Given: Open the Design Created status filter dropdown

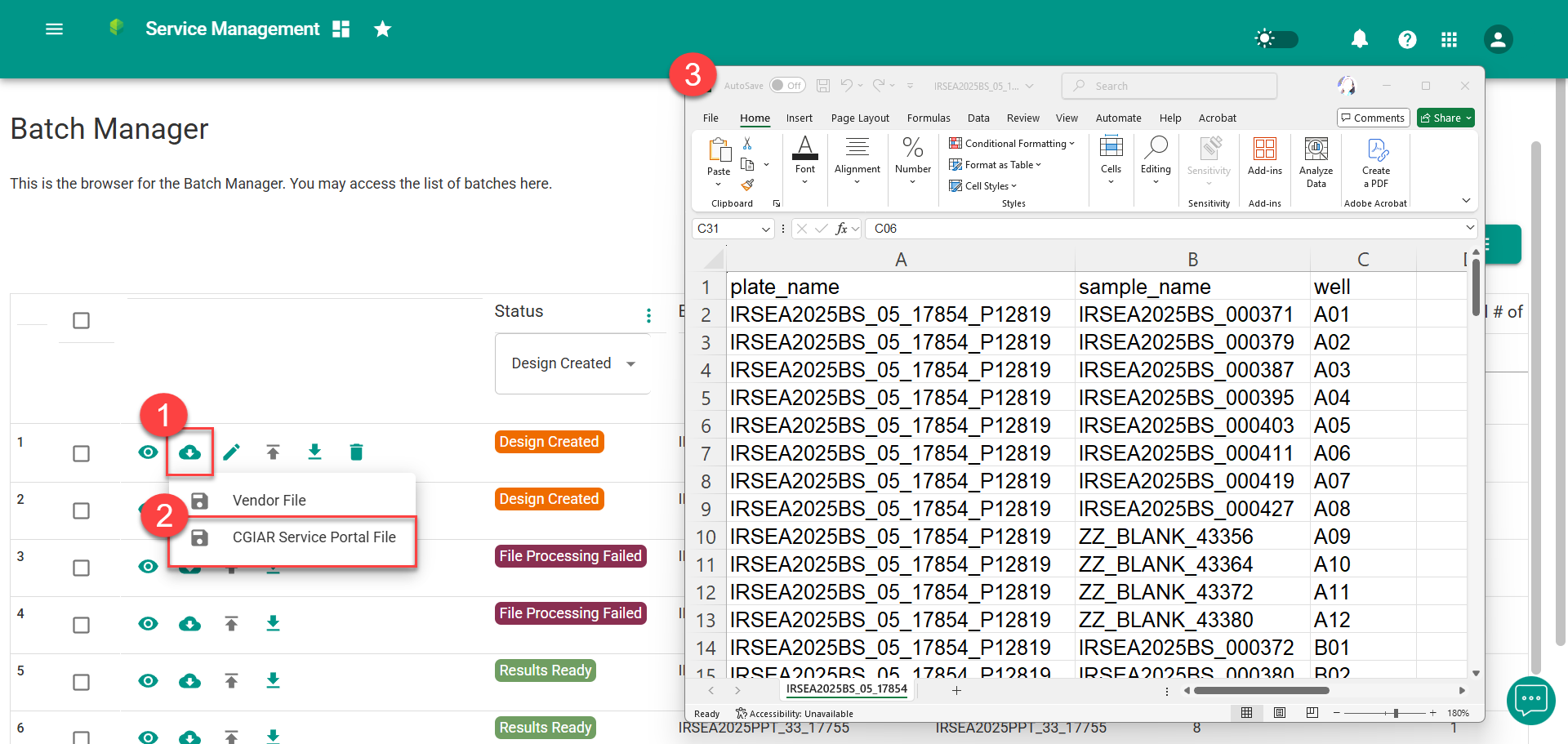Looking at the screenshot, I should 572,363.
